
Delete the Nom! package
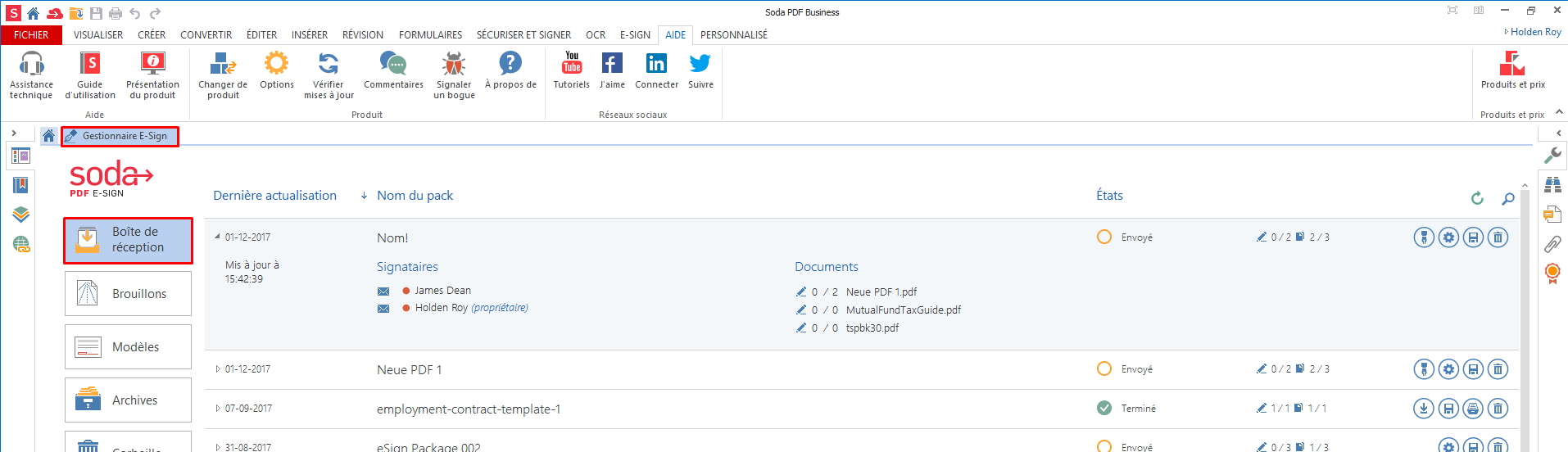pyautogui.click(x=1498, y=237)
